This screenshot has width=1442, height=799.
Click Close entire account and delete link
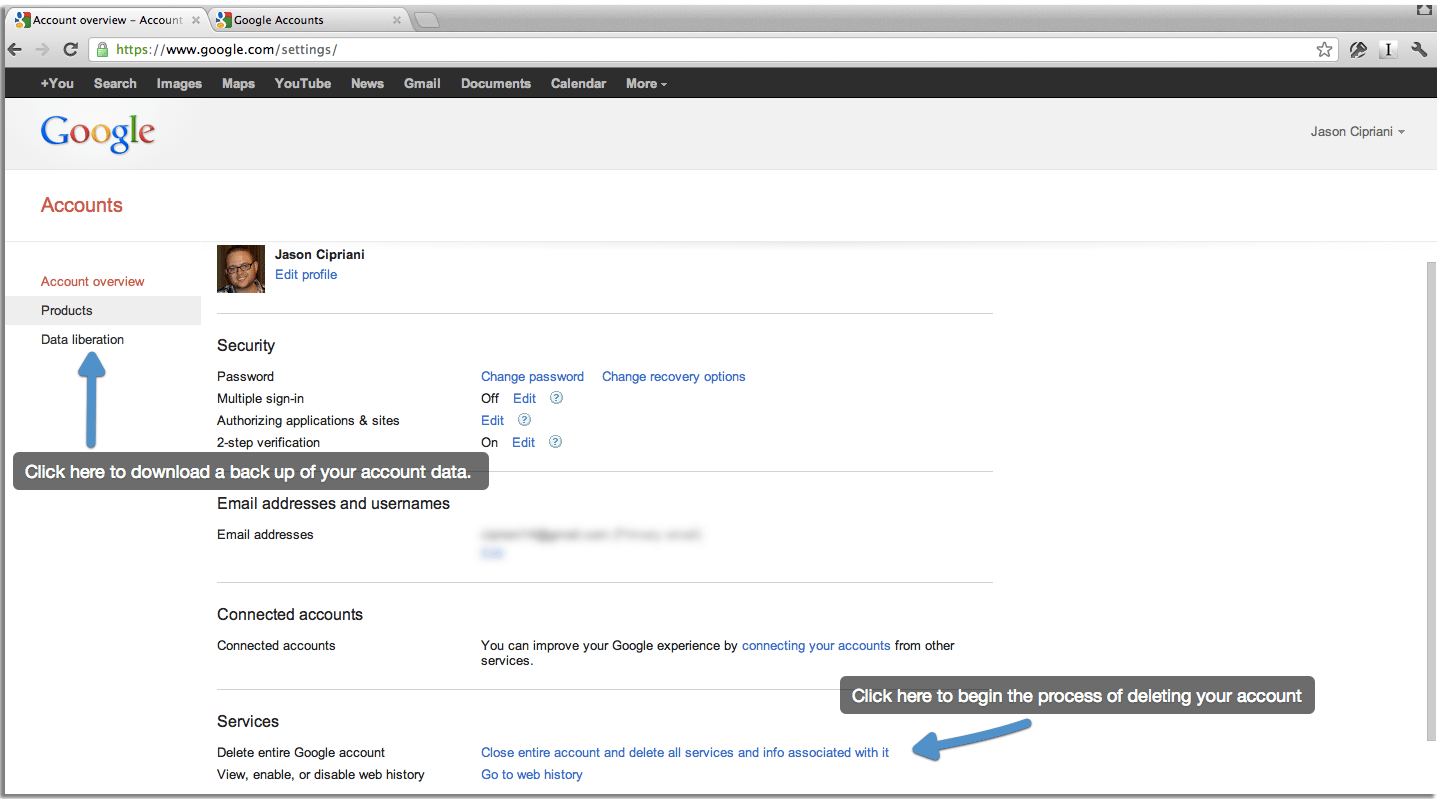pos(684,753)
